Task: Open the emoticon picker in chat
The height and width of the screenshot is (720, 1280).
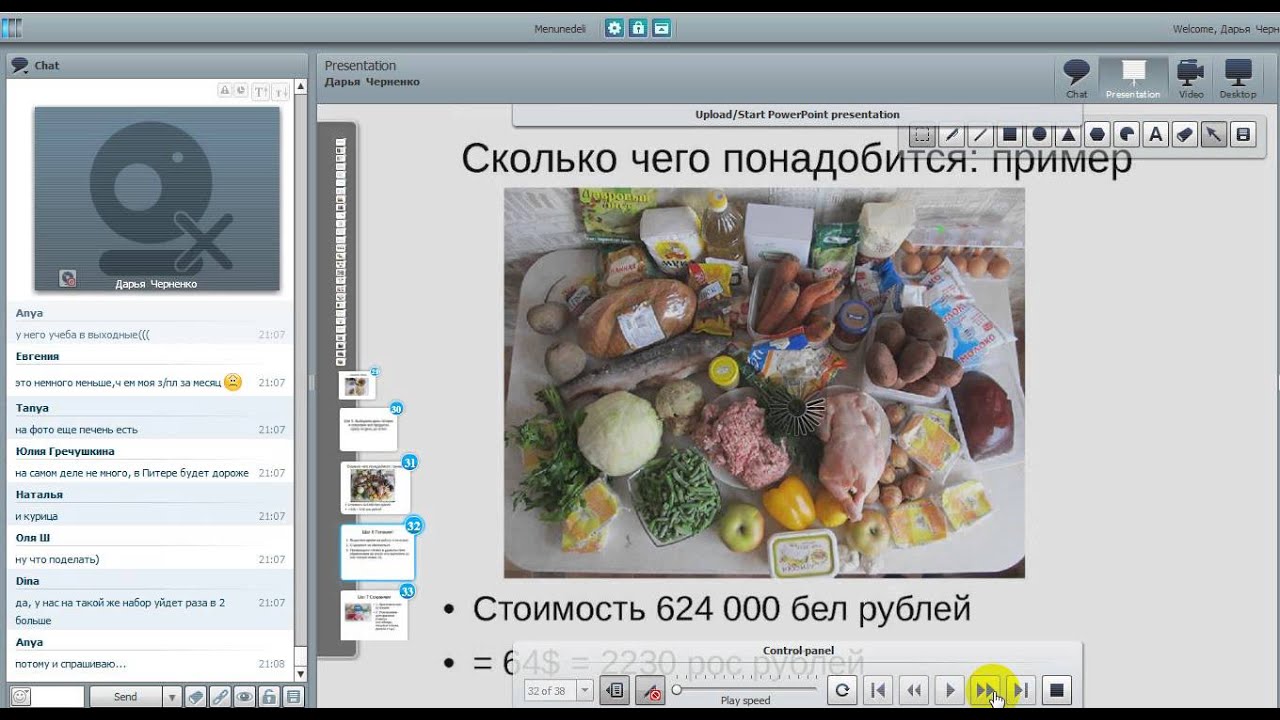Action: tap(20, 696)
